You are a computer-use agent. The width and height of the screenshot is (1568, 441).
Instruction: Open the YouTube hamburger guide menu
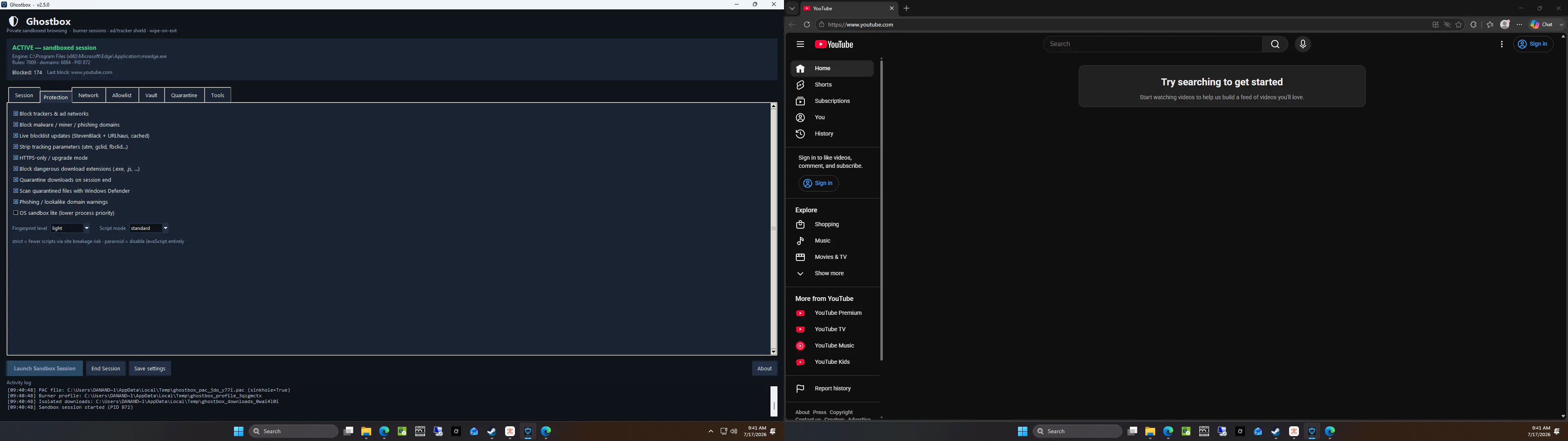(800, 45)
